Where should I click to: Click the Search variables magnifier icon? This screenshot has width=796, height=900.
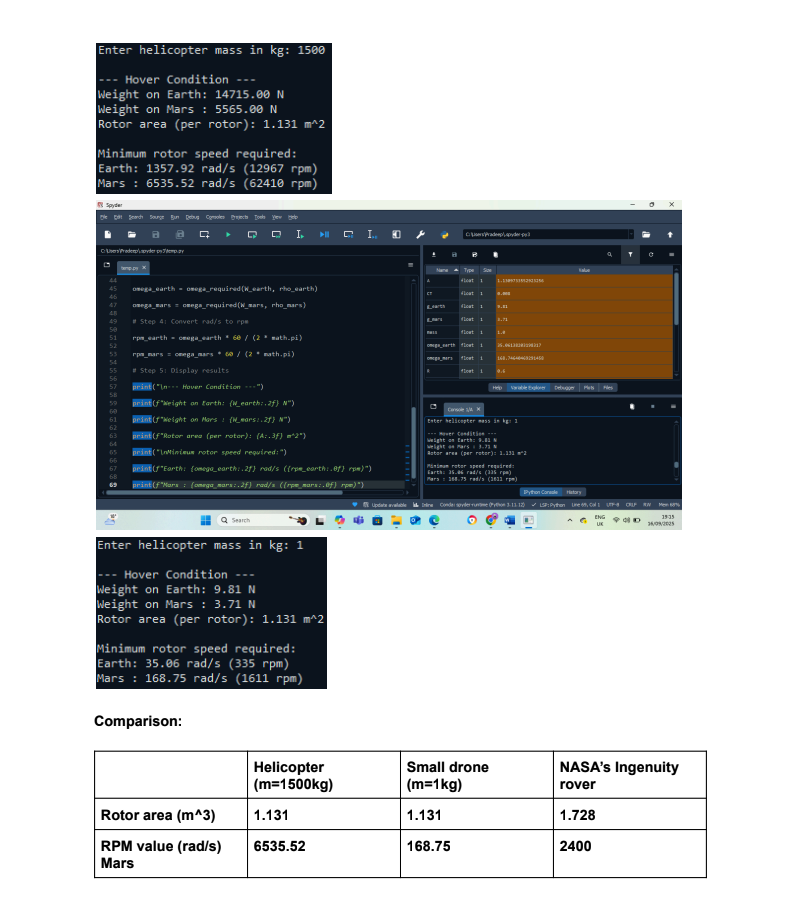609,254
